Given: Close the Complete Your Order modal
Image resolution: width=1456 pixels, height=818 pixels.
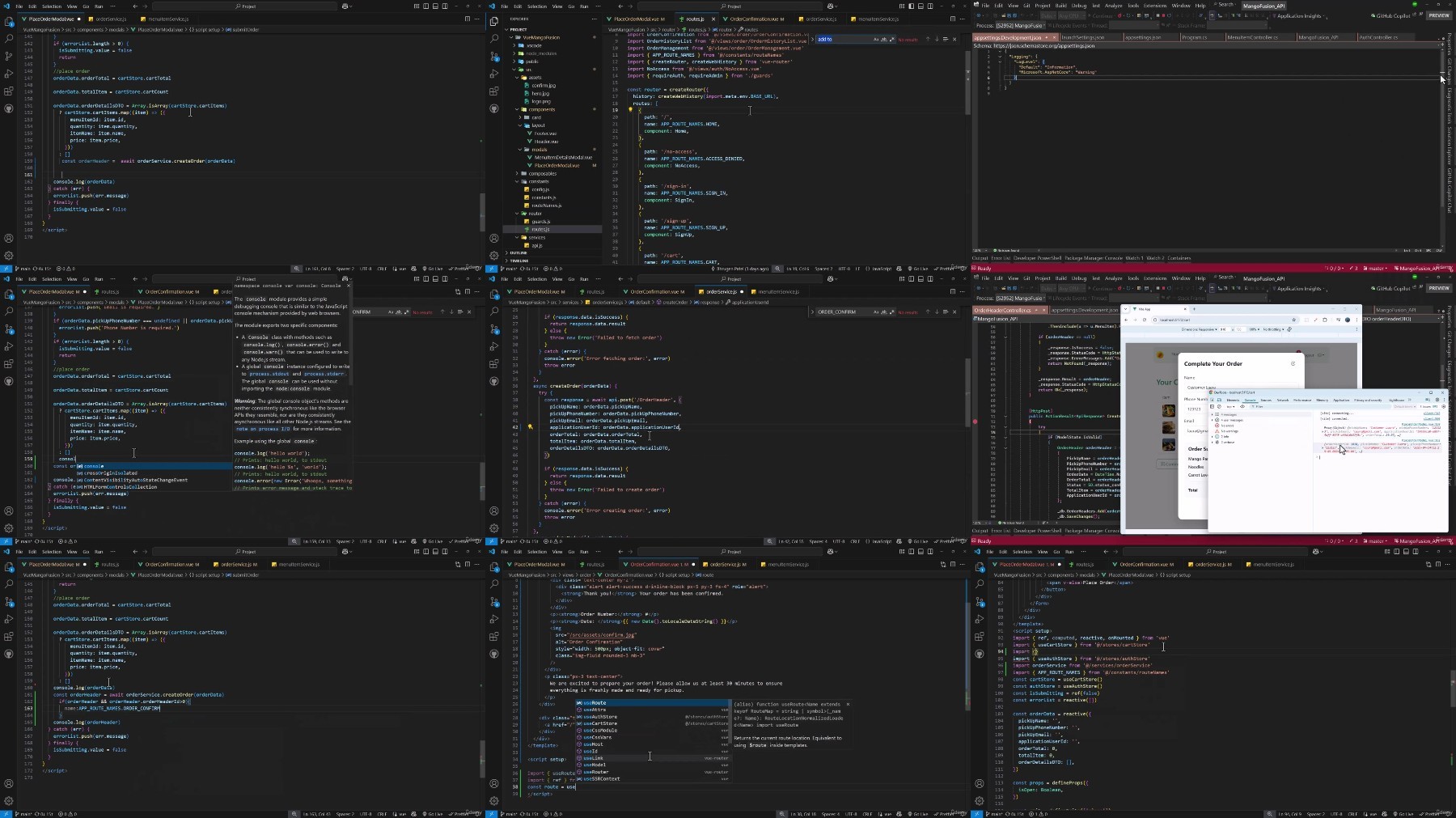Looking at the screenshot, I should click(1293, 363).
